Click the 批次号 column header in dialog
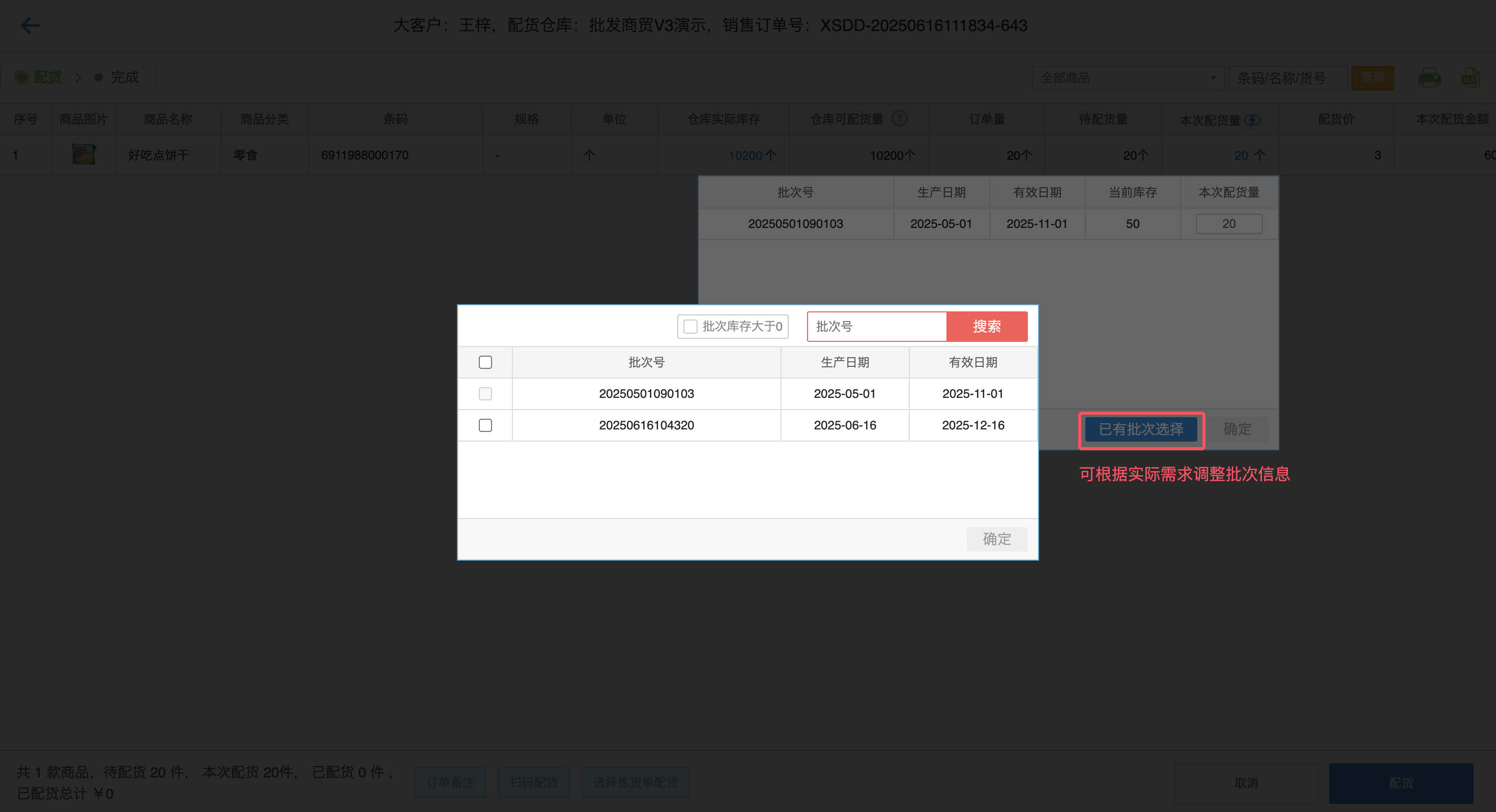Image resolution: width=1496 pixels, height=812 pixels. [646, 362]
